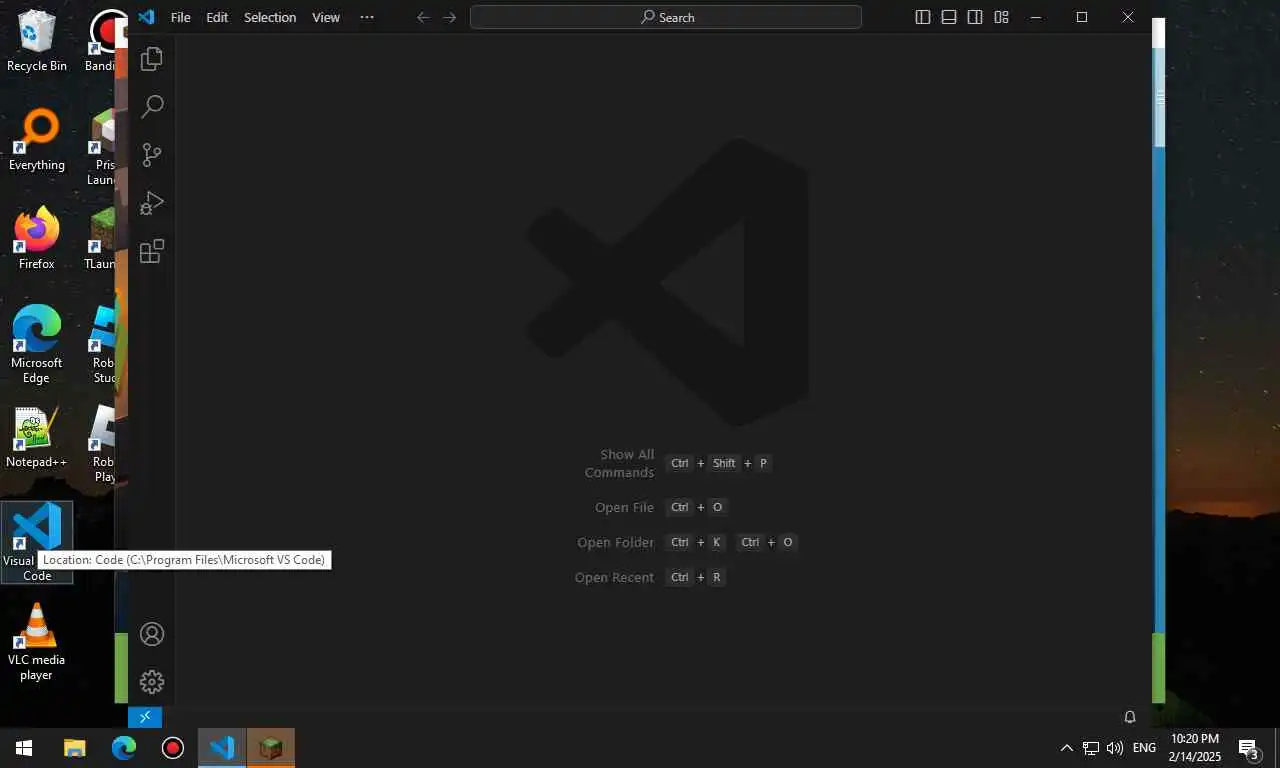Go back with the left arrow
The height and width of the screenshot is (768, 1280).
(423, 17)
